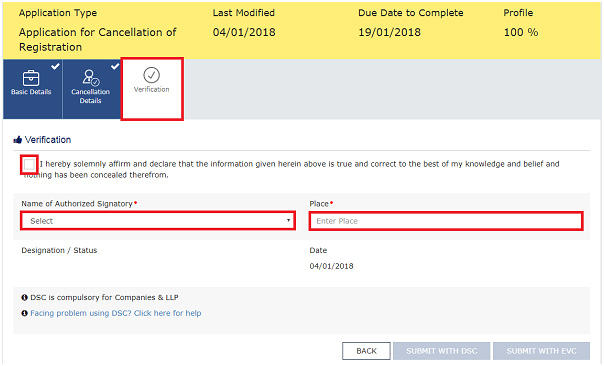Click the person icon in Cancellation Details
Image resolution: width=604 pixels, height=366 pixels.
point(91,77)
